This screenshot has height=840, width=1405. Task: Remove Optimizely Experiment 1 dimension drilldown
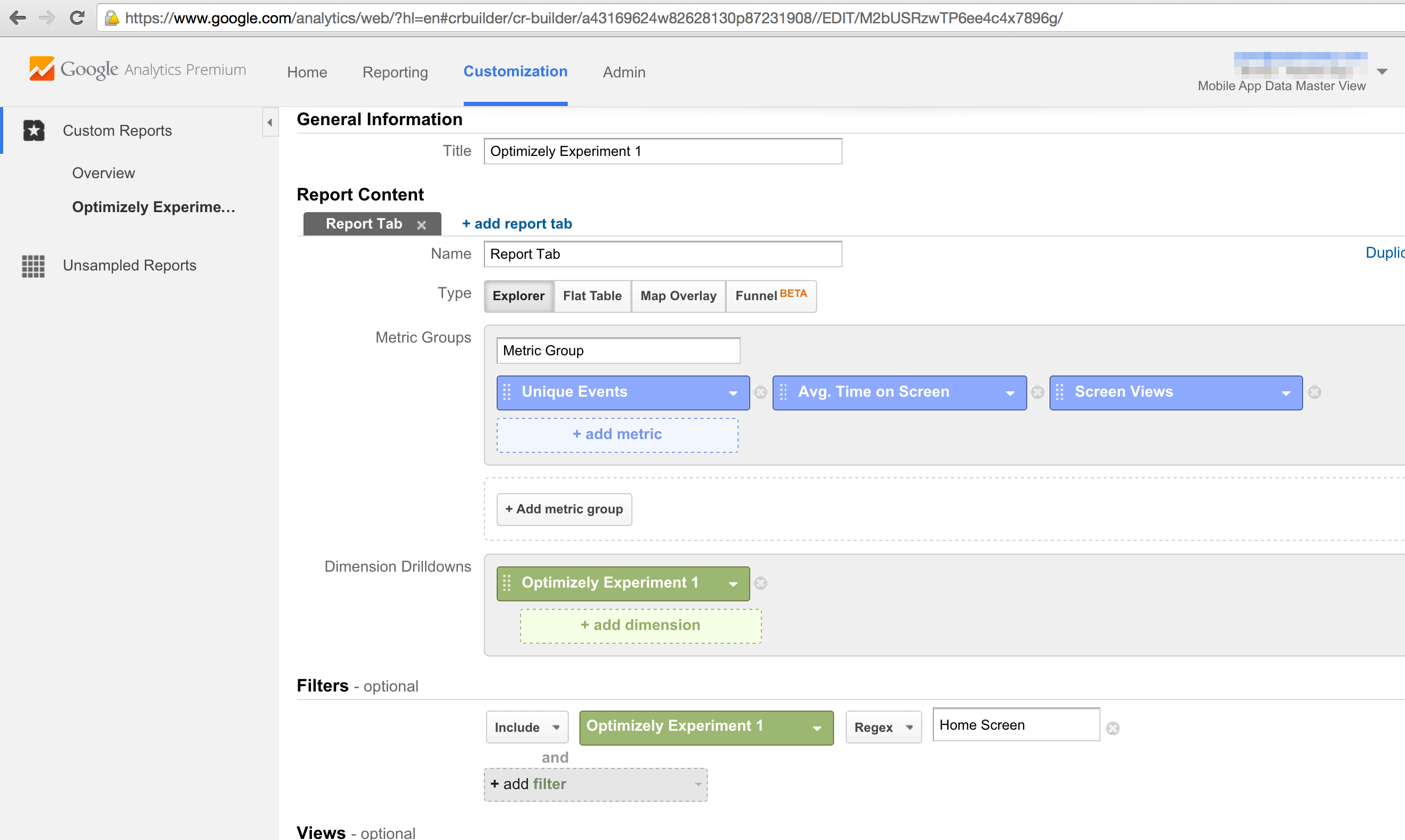tap(760, 583)
